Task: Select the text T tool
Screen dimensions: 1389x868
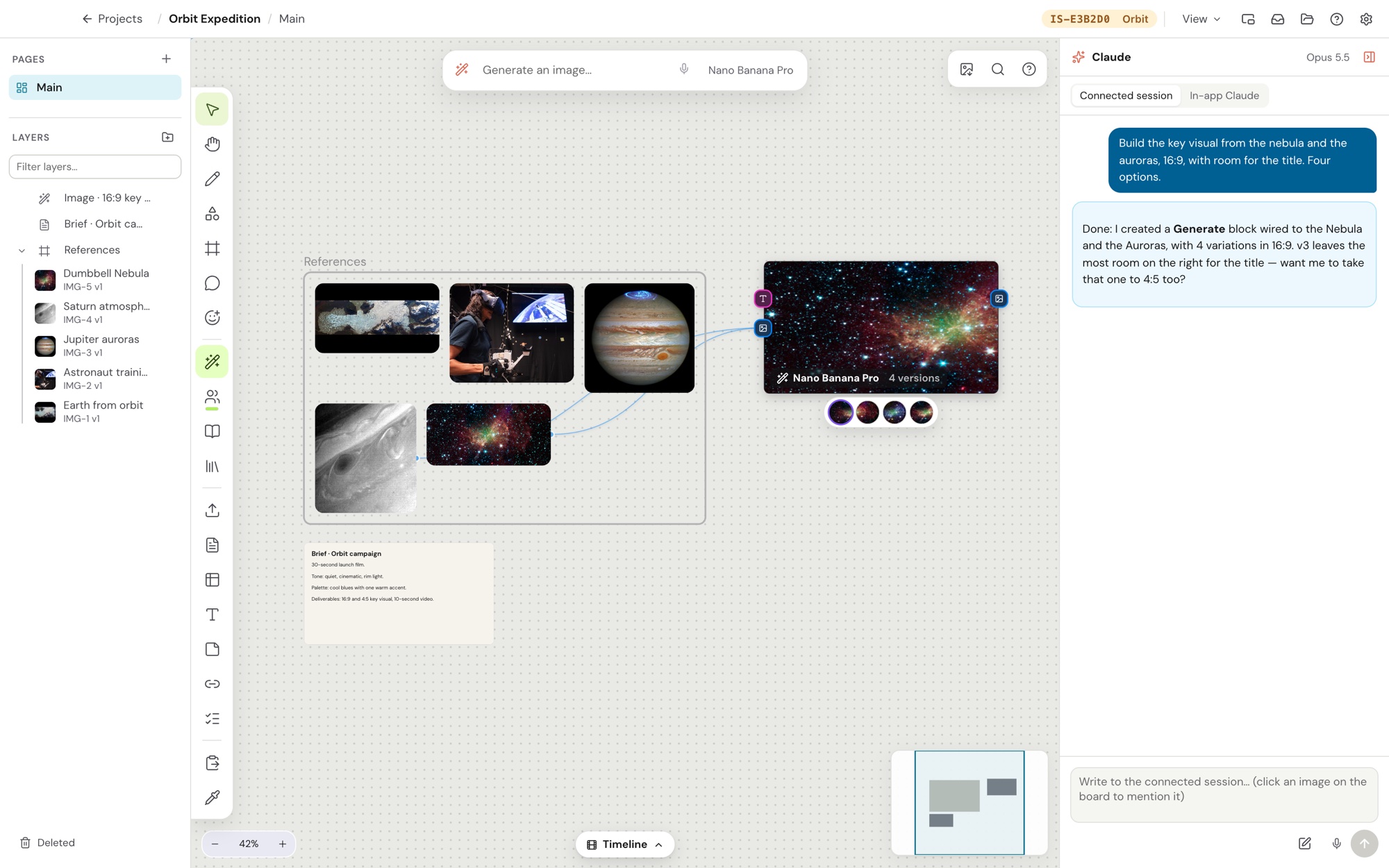Action: 212,615
